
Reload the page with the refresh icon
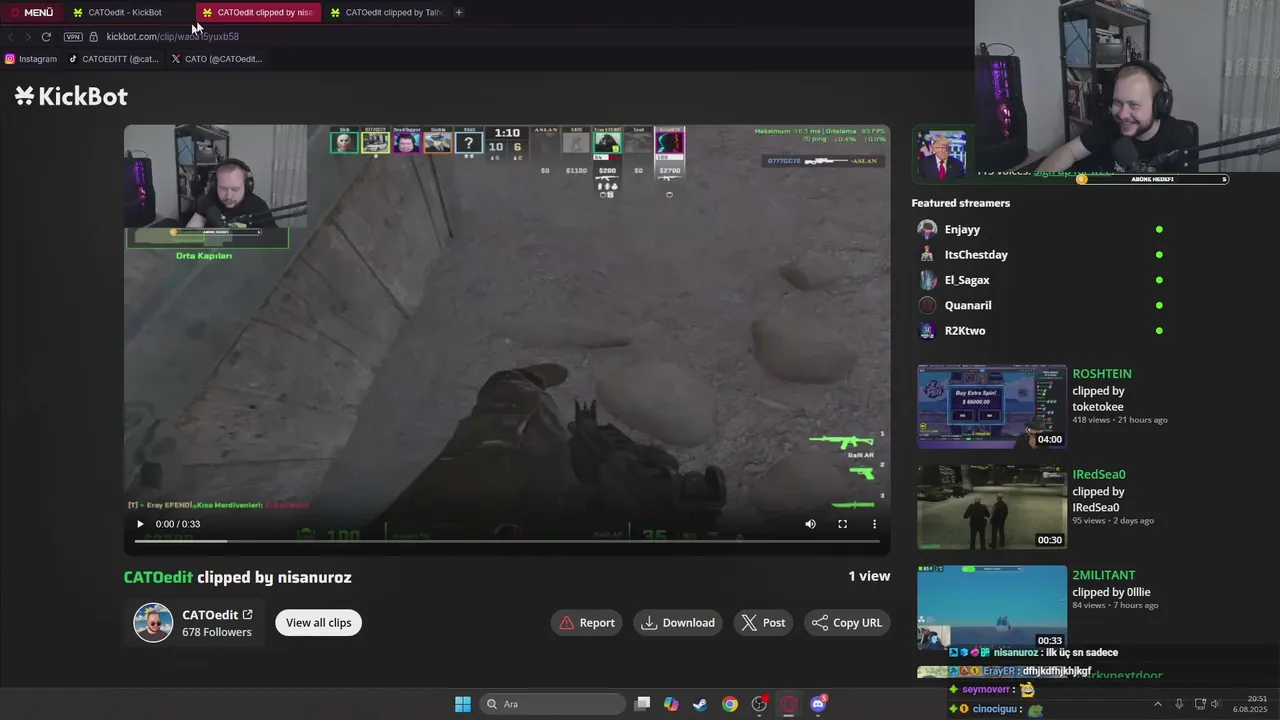[x=46, y=37]
